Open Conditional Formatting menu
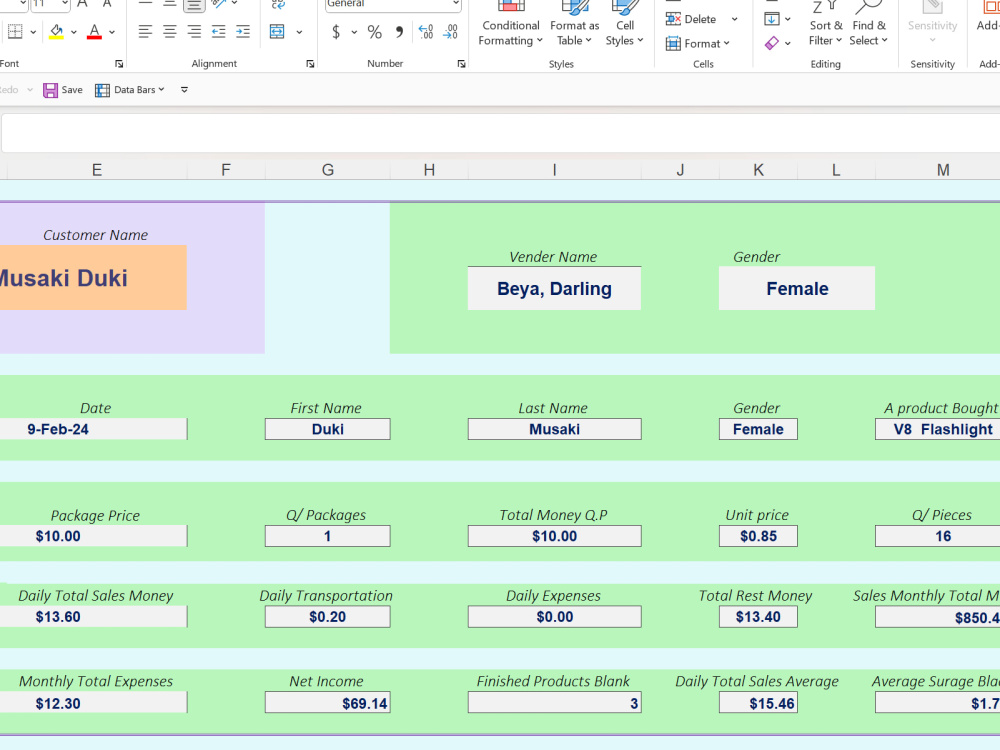The height and width of the screenshot is (750, 1000). [x=510, y=26]
